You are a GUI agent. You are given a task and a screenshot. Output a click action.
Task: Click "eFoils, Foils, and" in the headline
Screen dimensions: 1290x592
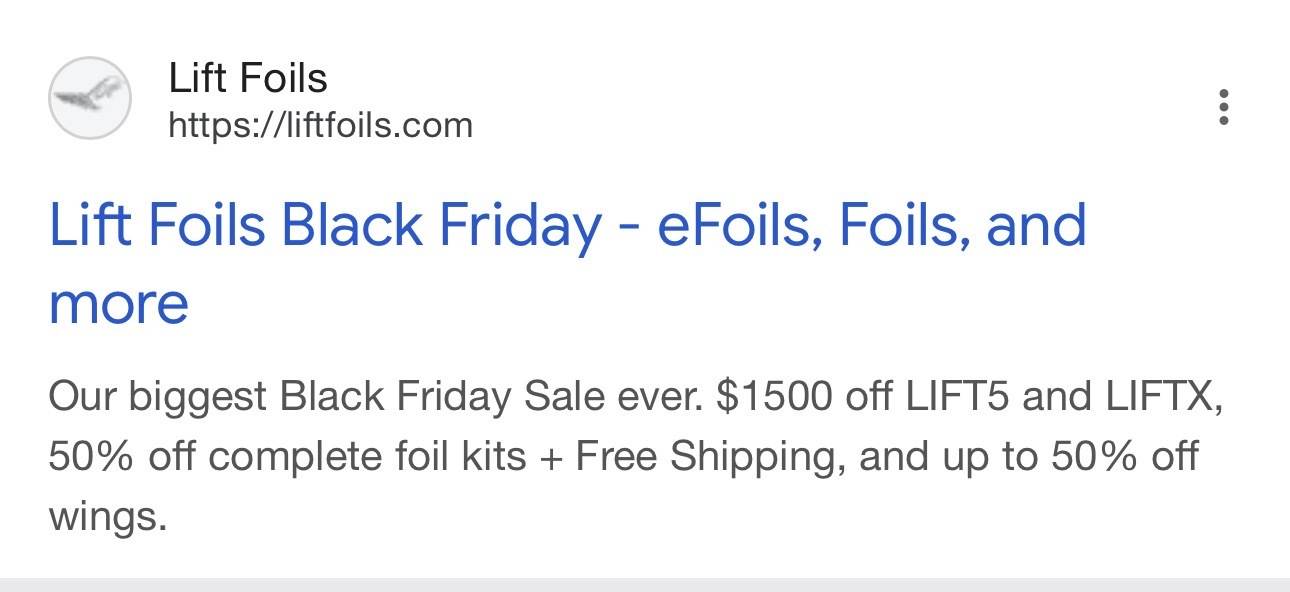pyautogui.click(x=871, y=226)
